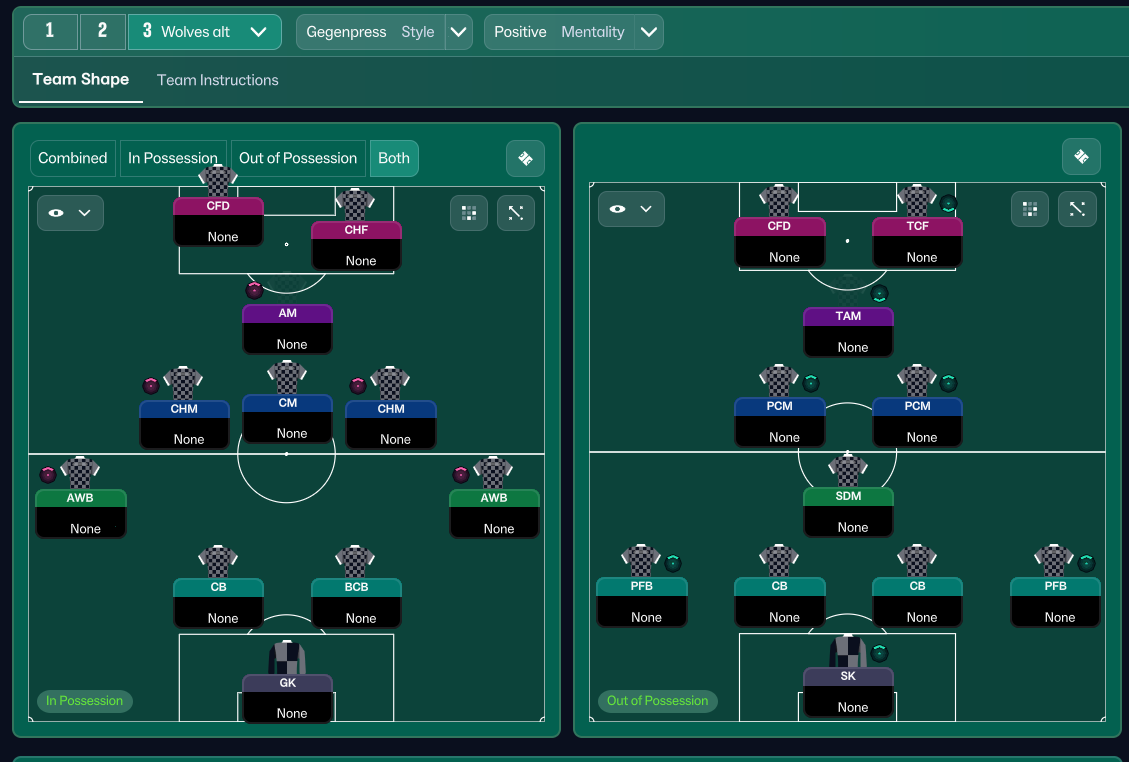Click the grid overlay icon on Out of Possession pitch
The image size is (1129, 762).
[1030, 209]
